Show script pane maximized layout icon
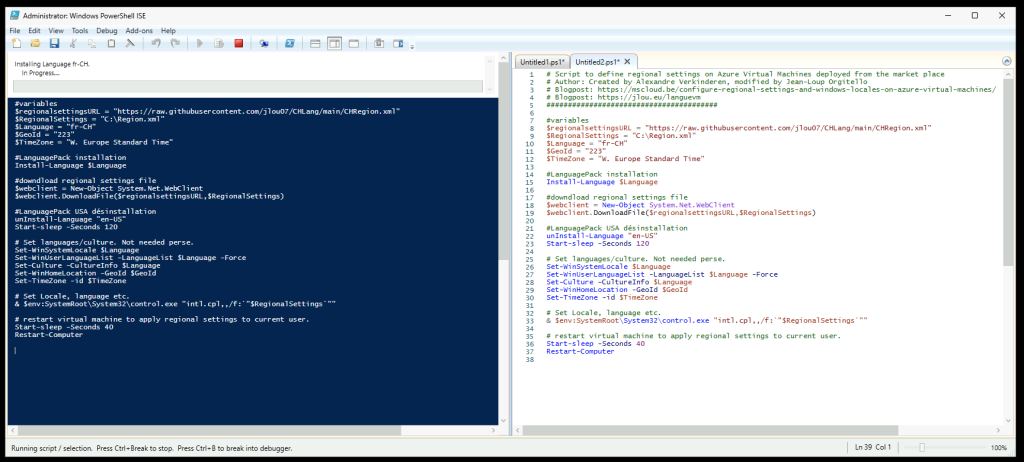 coord(353,44)
